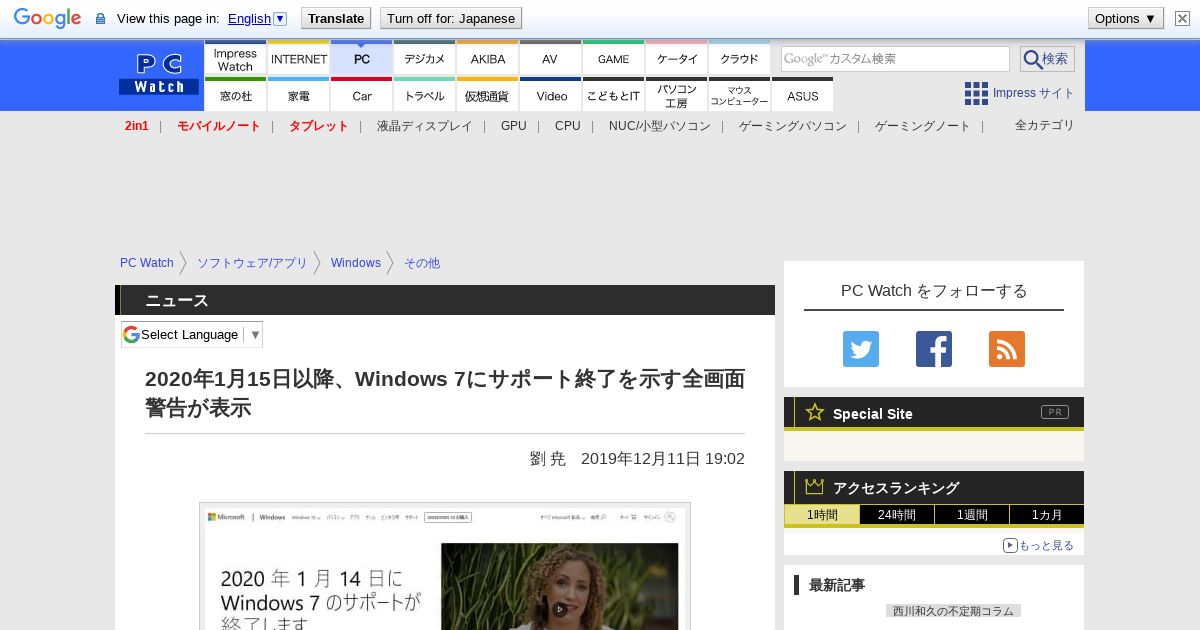Click the その他 breadcrumb link
Viewport: 1200px width, 630px height.
(x=422, y=263)
